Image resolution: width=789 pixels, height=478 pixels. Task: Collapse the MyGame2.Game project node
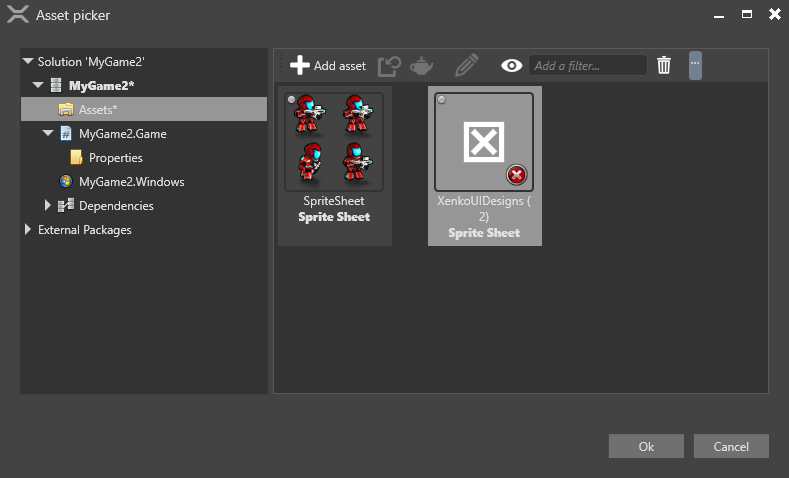pyautogui.click(x=47, y=133)
